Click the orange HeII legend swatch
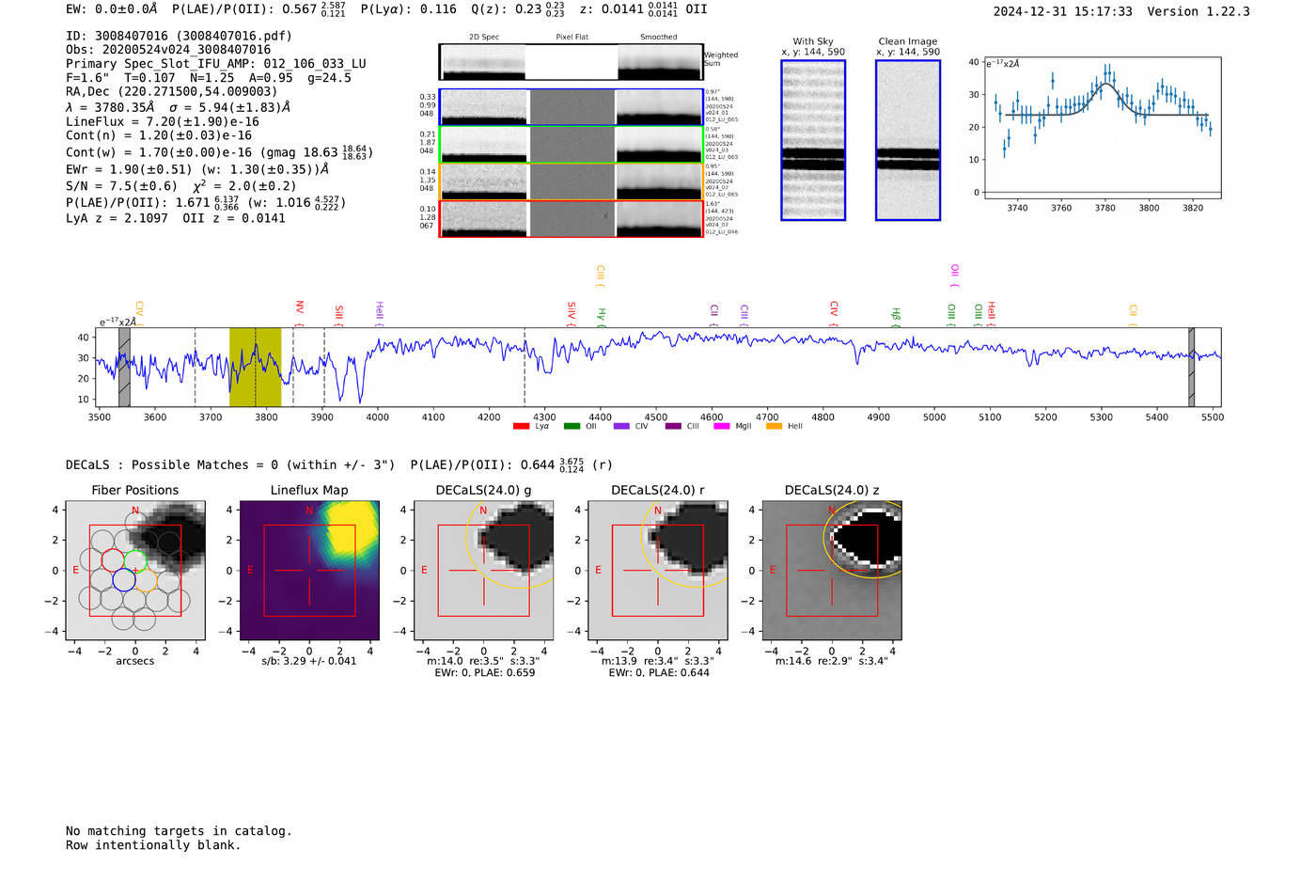This screenshot has height=896, width=1316. (x=774, y=426)
